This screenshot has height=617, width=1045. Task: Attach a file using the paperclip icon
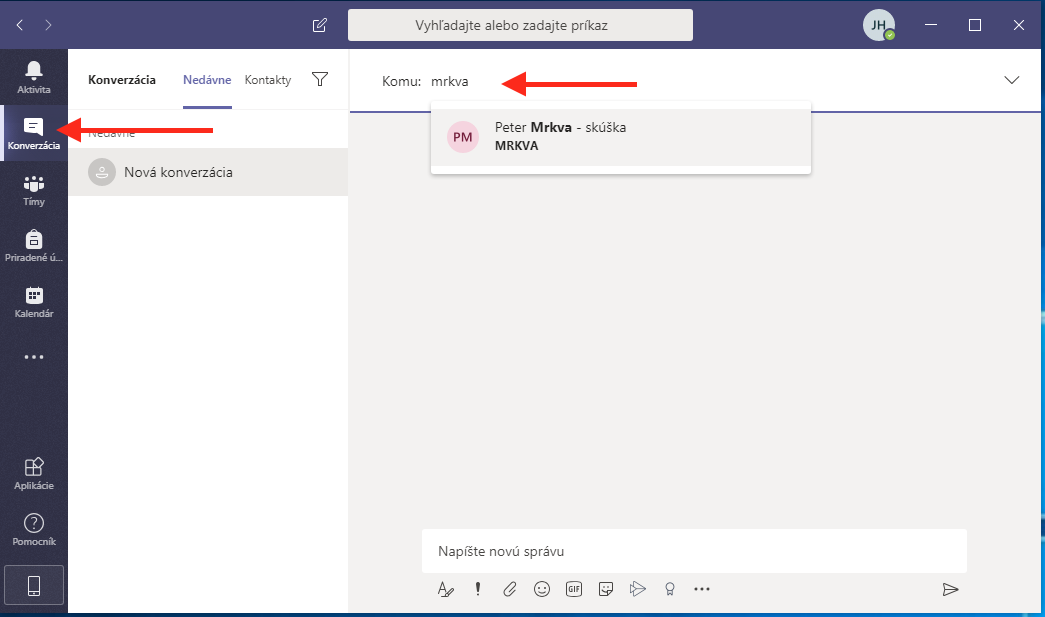click(x=510, y=589)
